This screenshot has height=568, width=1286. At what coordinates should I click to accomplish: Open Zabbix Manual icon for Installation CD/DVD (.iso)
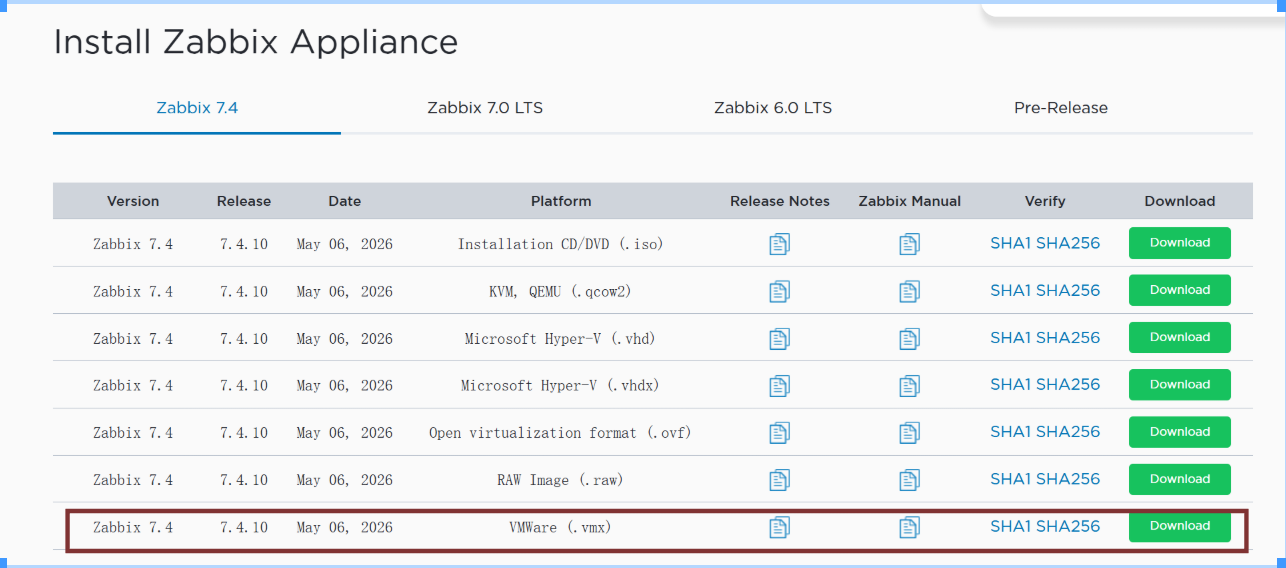(x=909, y=243)
